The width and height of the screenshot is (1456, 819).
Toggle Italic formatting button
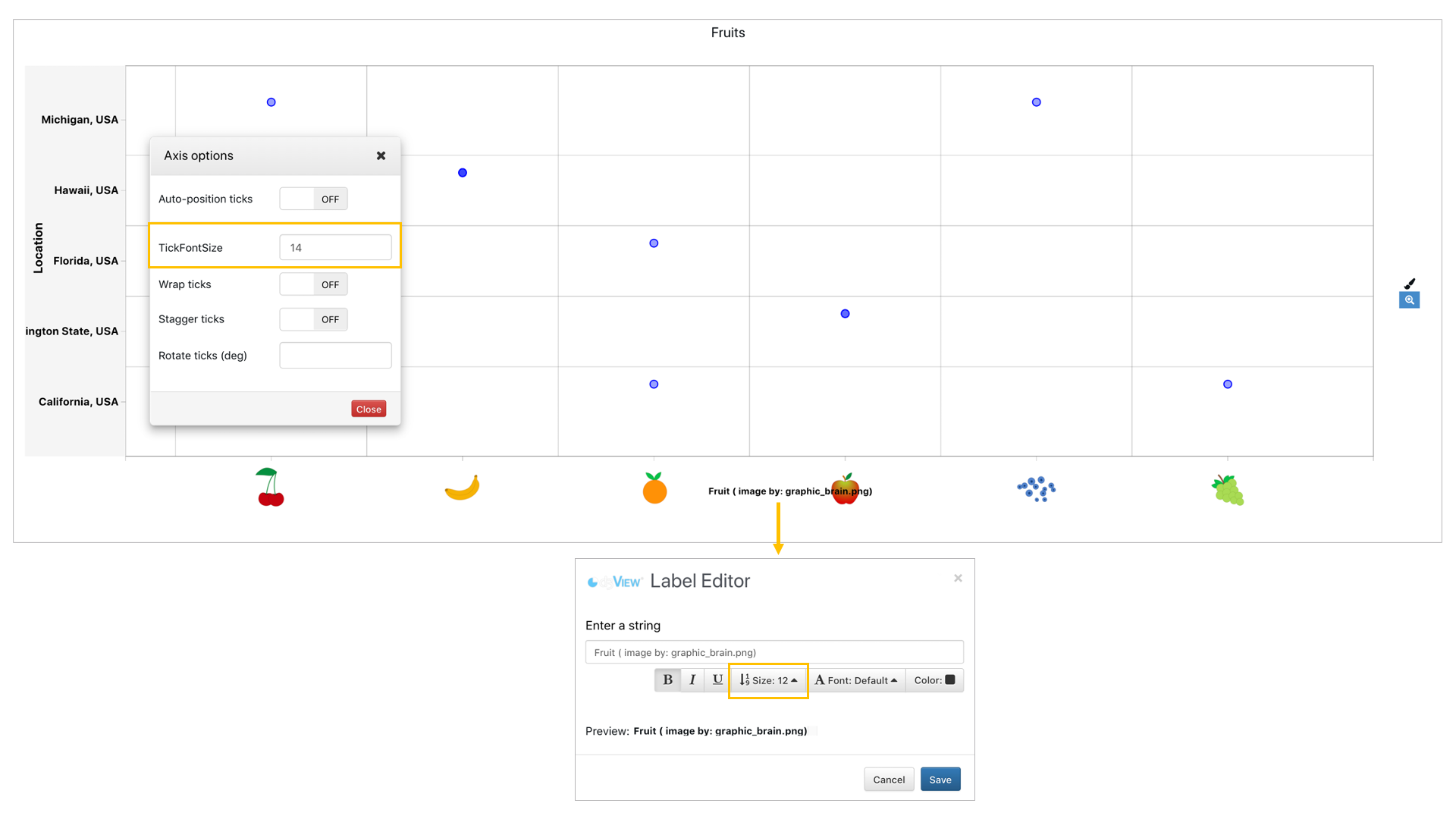pos(692,680)
